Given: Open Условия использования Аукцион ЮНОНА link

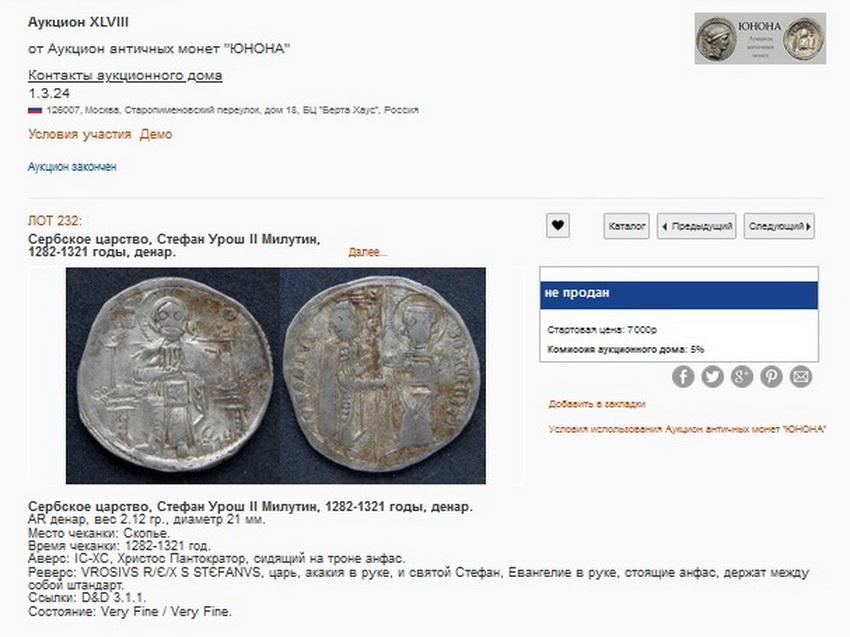Looking at the screenshot, I should 687,429.
